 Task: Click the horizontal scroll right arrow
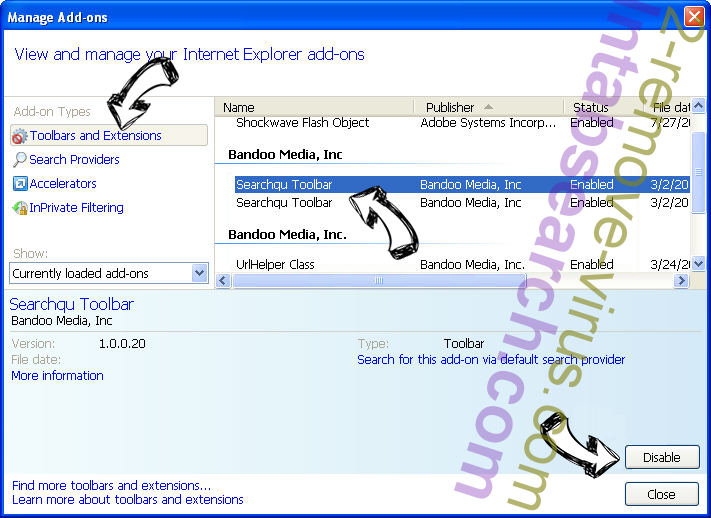[681, 281]
